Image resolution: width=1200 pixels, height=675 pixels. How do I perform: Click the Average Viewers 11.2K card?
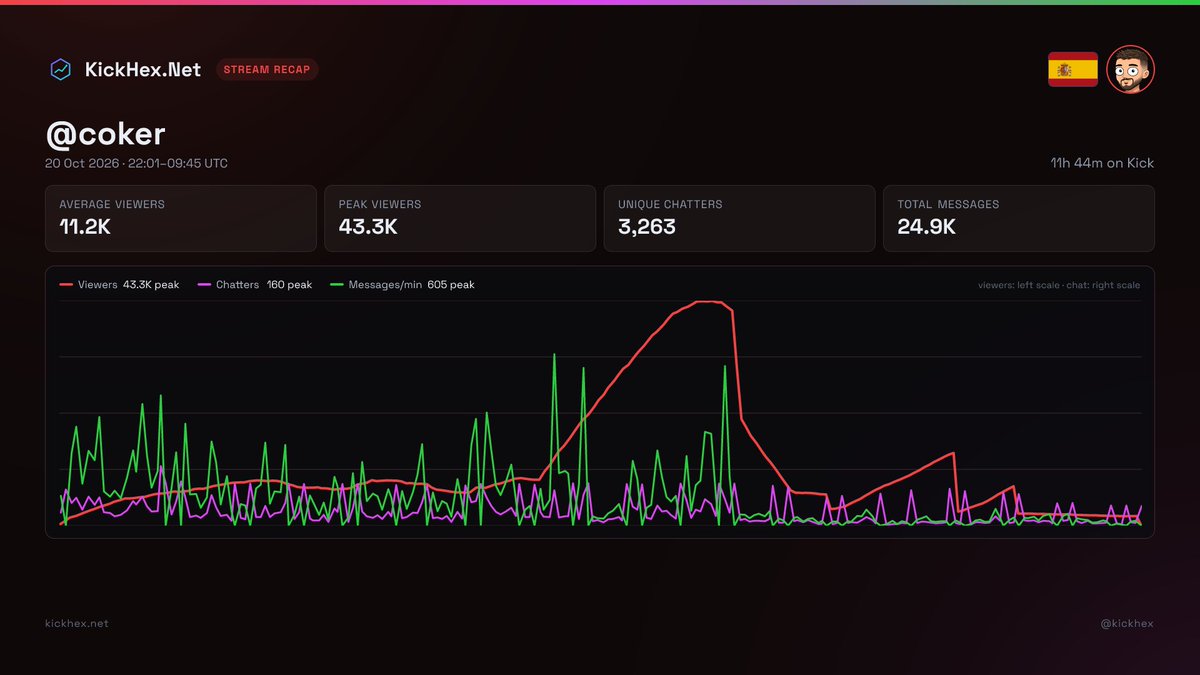(180, 218)
